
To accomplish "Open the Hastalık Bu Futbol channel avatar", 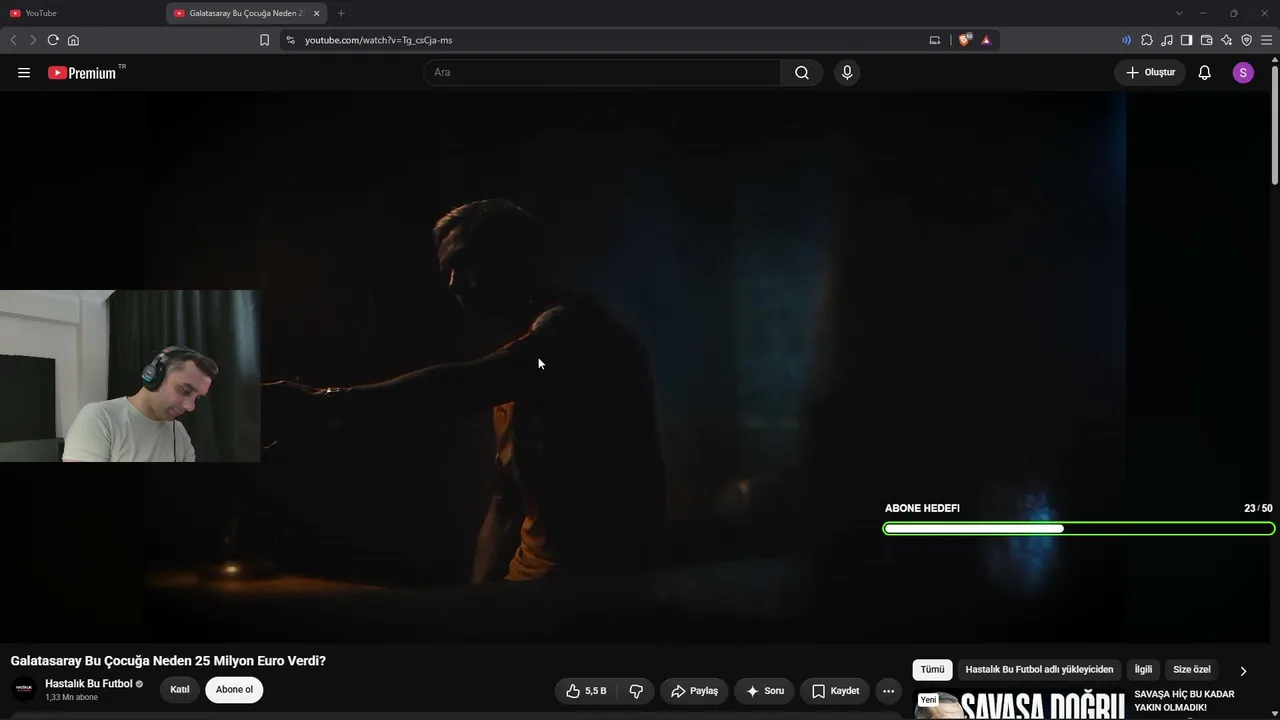I will click(x=24, y=689).
